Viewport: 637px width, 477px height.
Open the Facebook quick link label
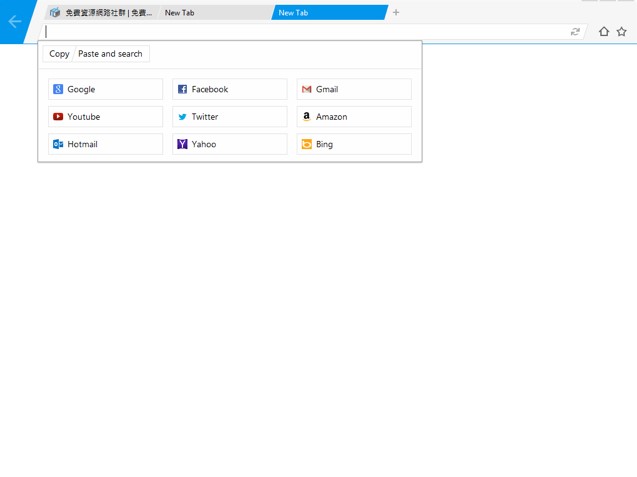click(x=210, y=89)
